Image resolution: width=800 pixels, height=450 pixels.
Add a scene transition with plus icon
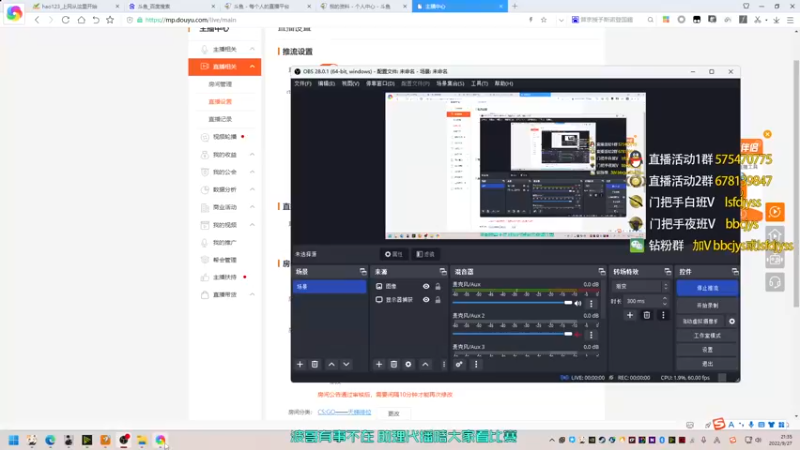630,315
